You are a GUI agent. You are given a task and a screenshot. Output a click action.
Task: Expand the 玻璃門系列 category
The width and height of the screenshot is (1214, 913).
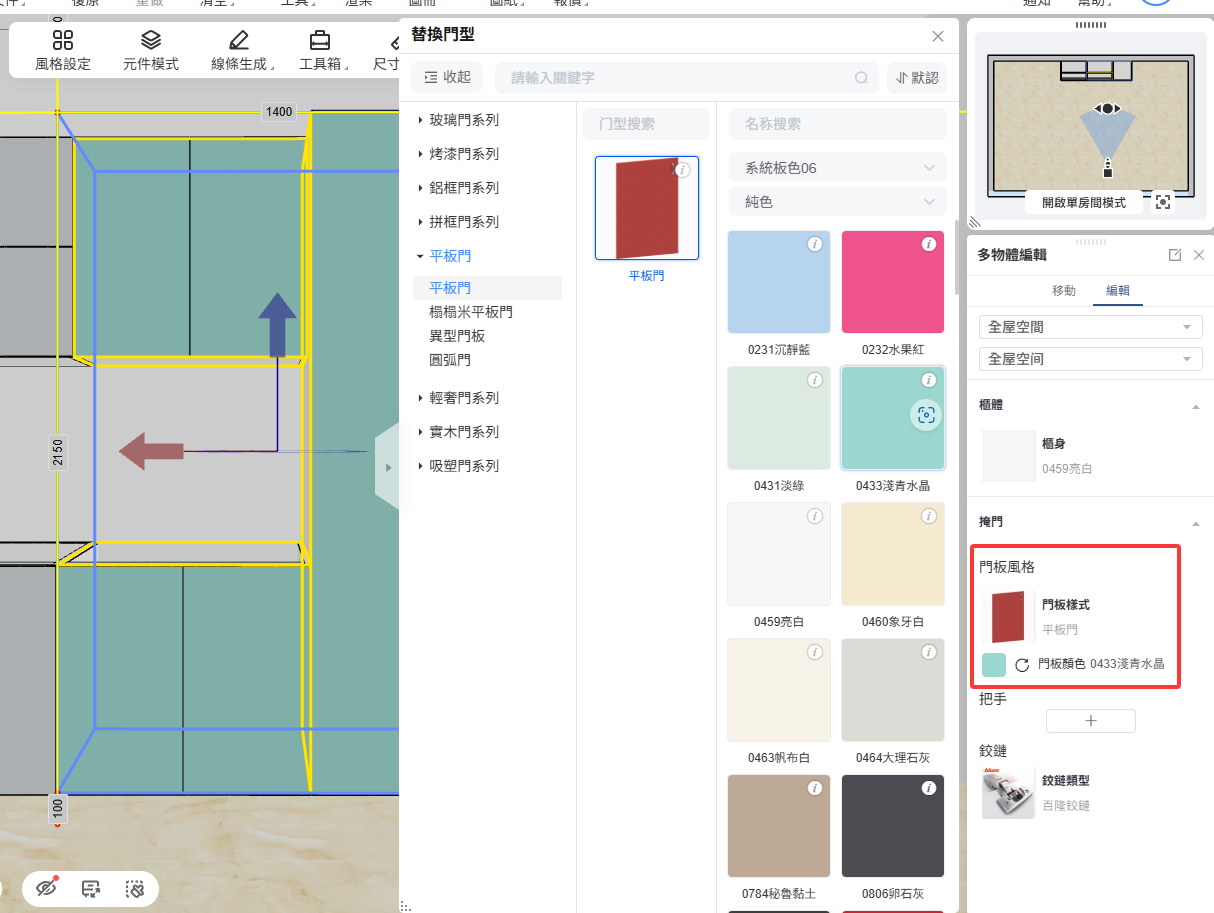[464, 120]
